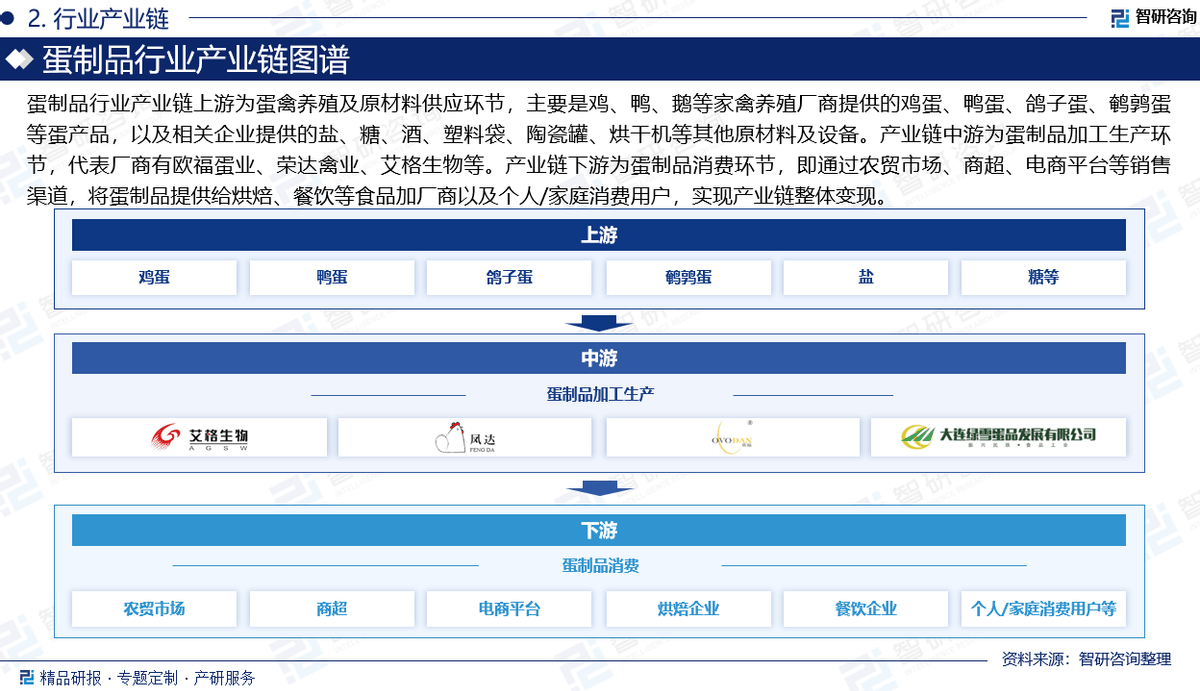This screenshot has width=1200, height=691.
Task: Click the down arrow between 中游 and 下游
Action: click(x=599, y=488)
